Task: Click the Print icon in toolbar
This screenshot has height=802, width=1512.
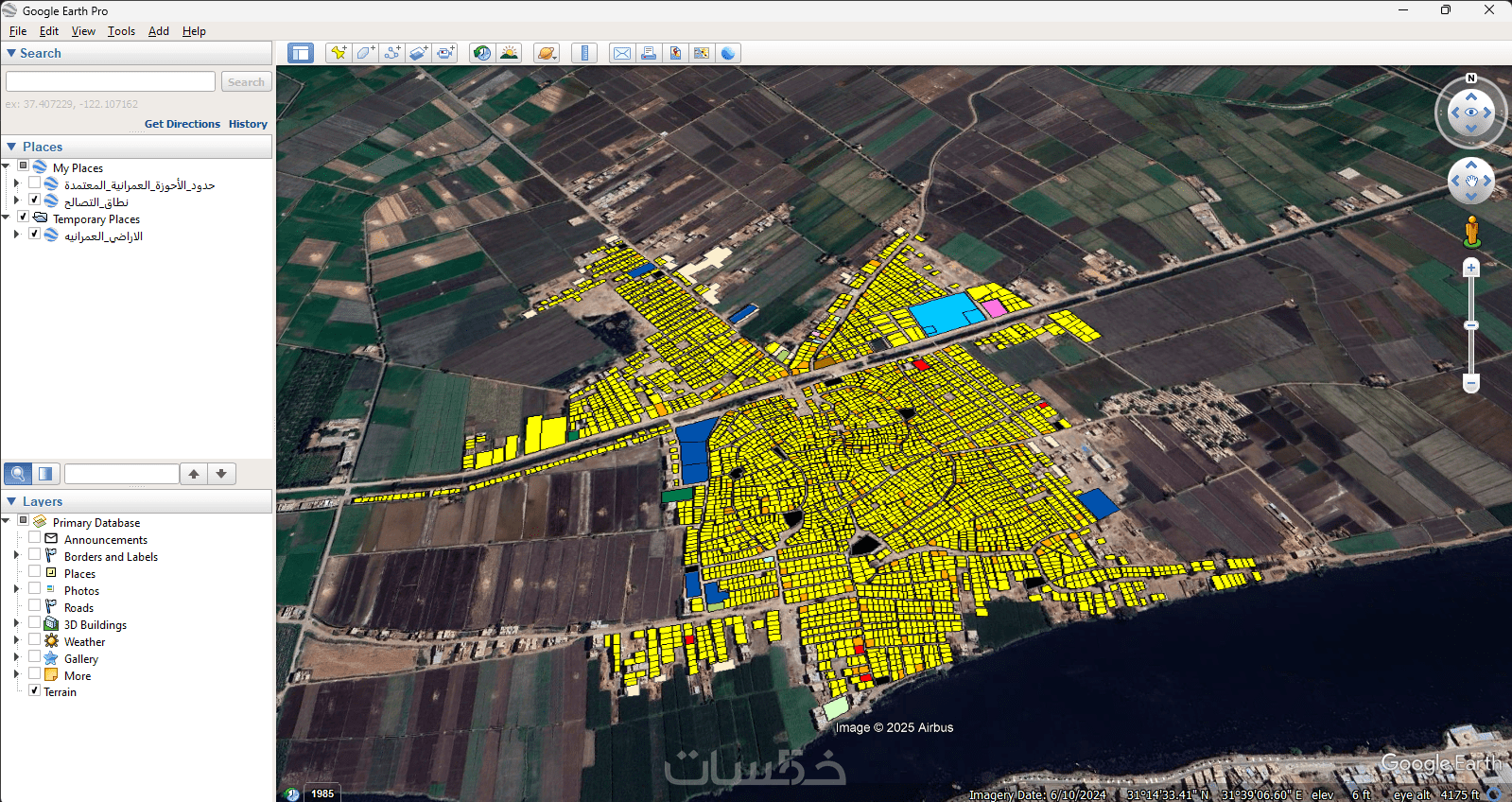Action: pyautogui.click(x=649, y=53)
